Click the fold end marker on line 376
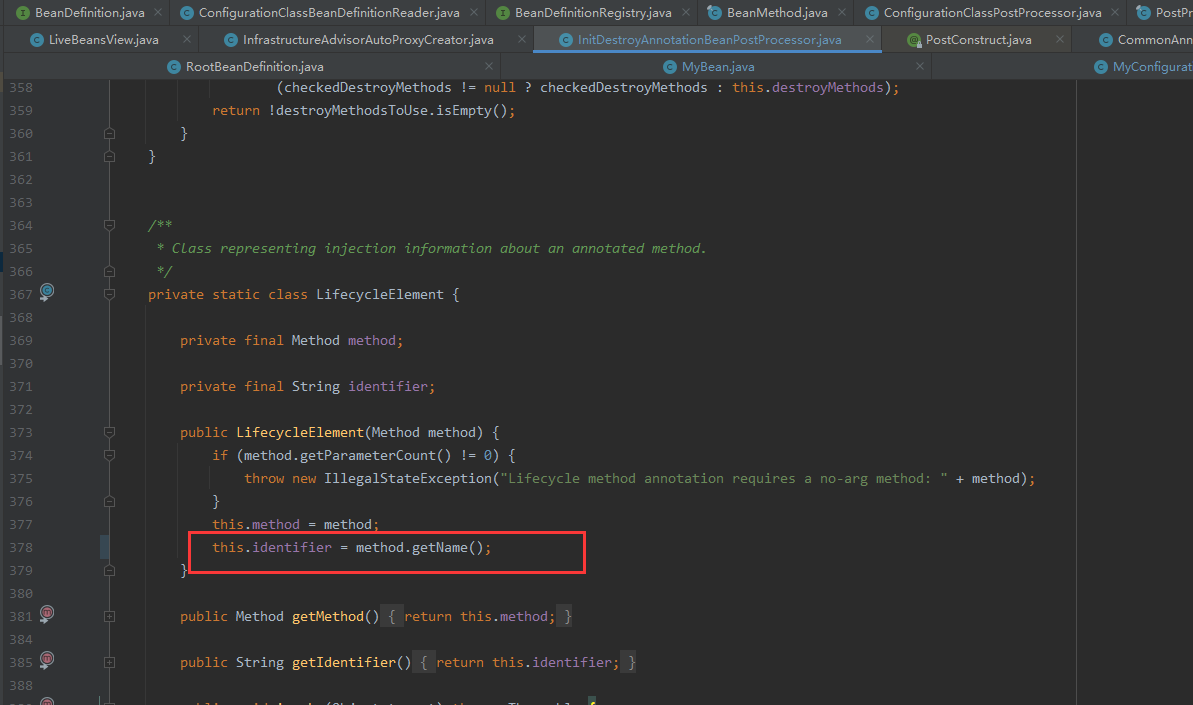This screenshot has width=1193, height=705. tap(110, 501)
